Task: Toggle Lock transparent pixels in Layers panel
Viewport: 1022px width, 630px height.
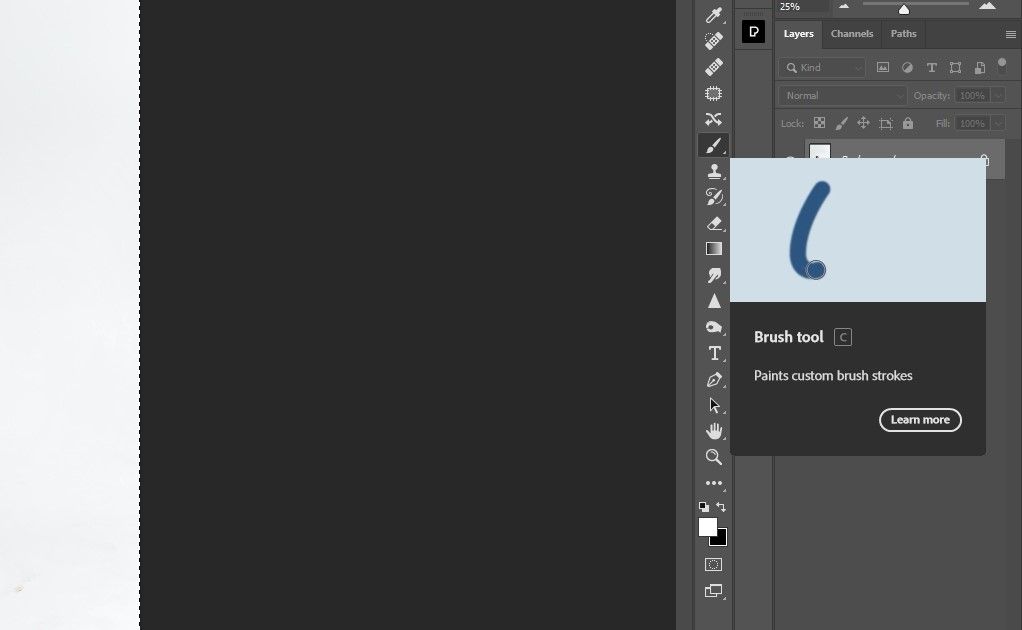Action: click(819, 123)
